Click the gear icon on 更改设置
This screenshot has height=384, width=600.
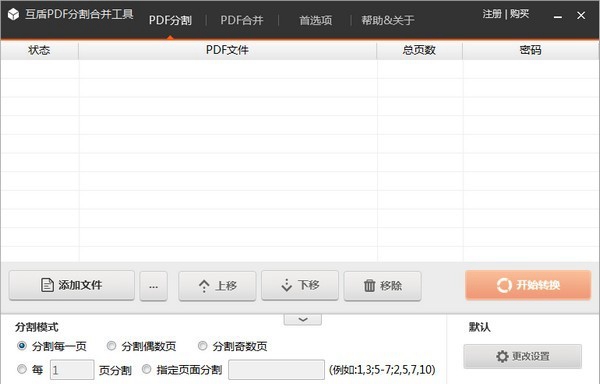(502, 356)
